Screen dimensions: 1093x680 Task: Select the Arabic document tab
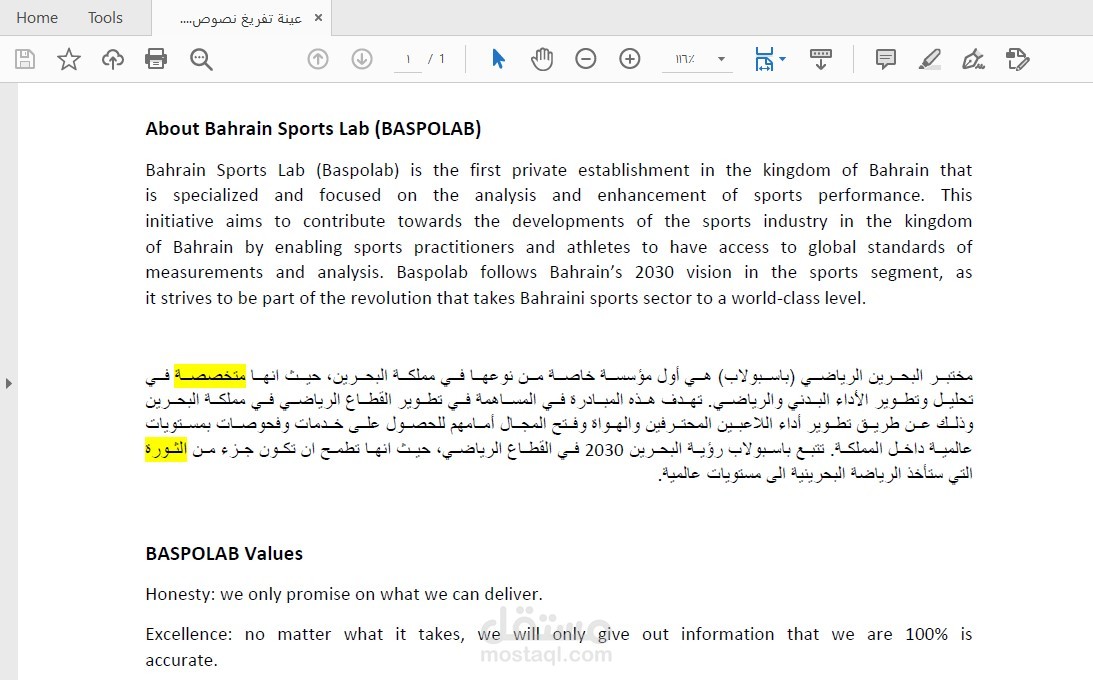(240, 19)
